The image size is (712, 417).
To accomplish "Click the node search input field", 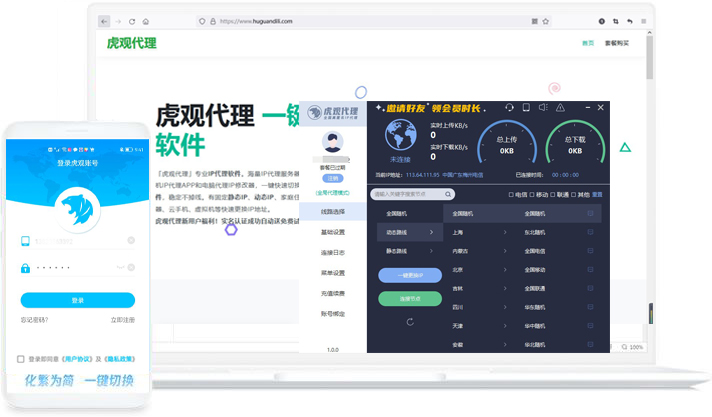I will click(412, 194).
